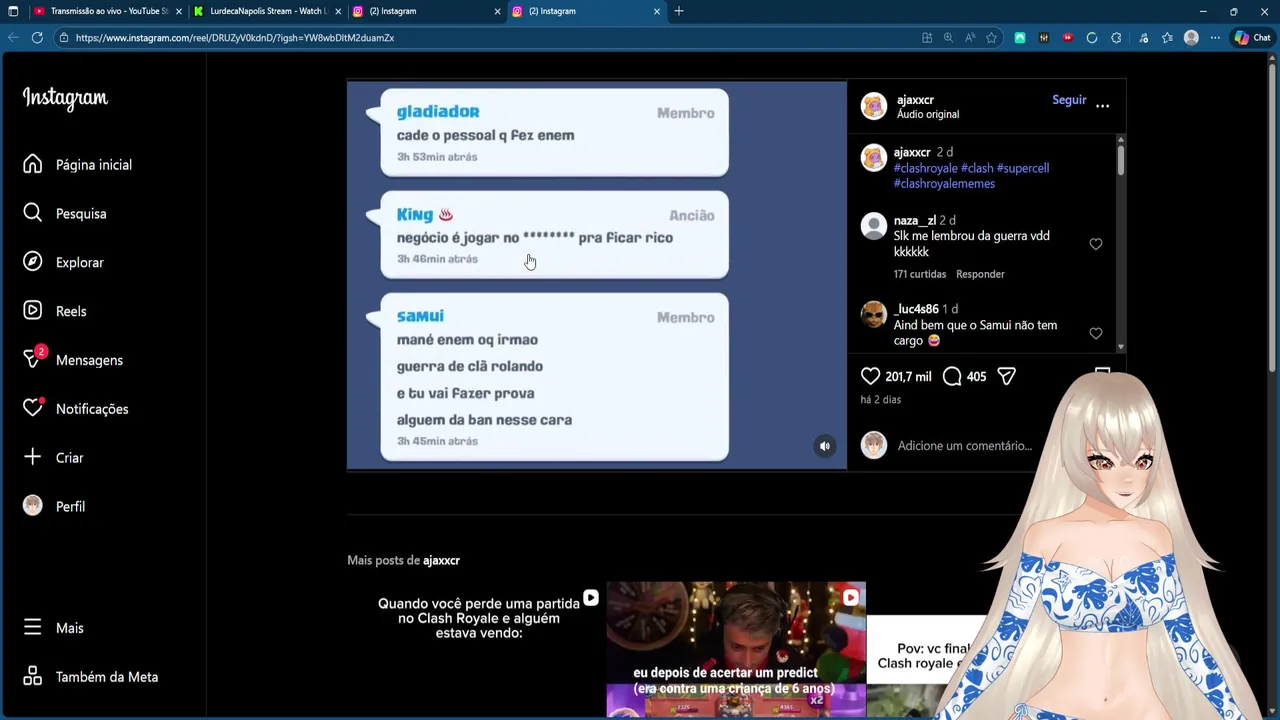Screen dimensions: 1280x720
Task: Open Perfil page
Action: pos(70,507)
